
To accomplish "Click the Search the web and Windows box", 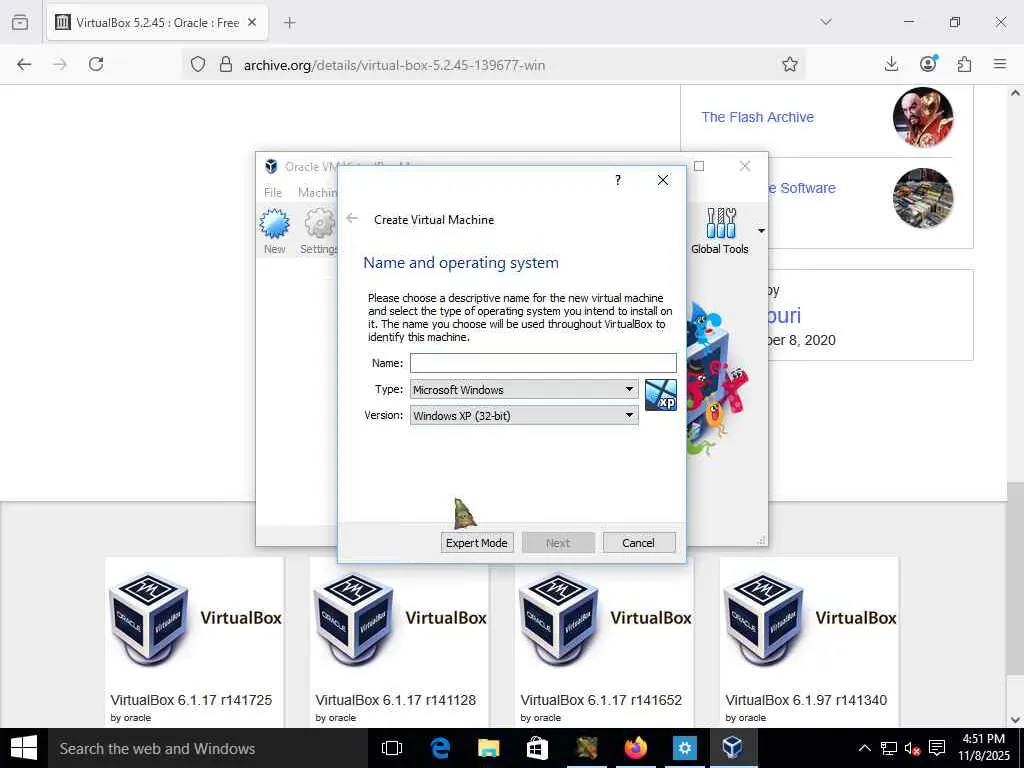I will [x=206, y=748].
